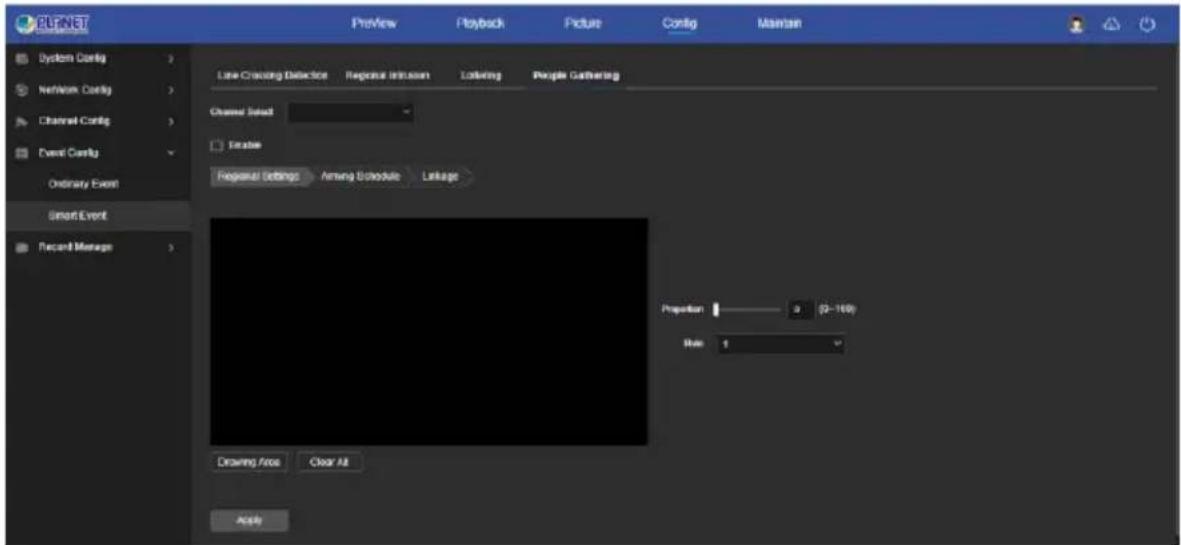Expand Record Manage menu

(172, 247)
